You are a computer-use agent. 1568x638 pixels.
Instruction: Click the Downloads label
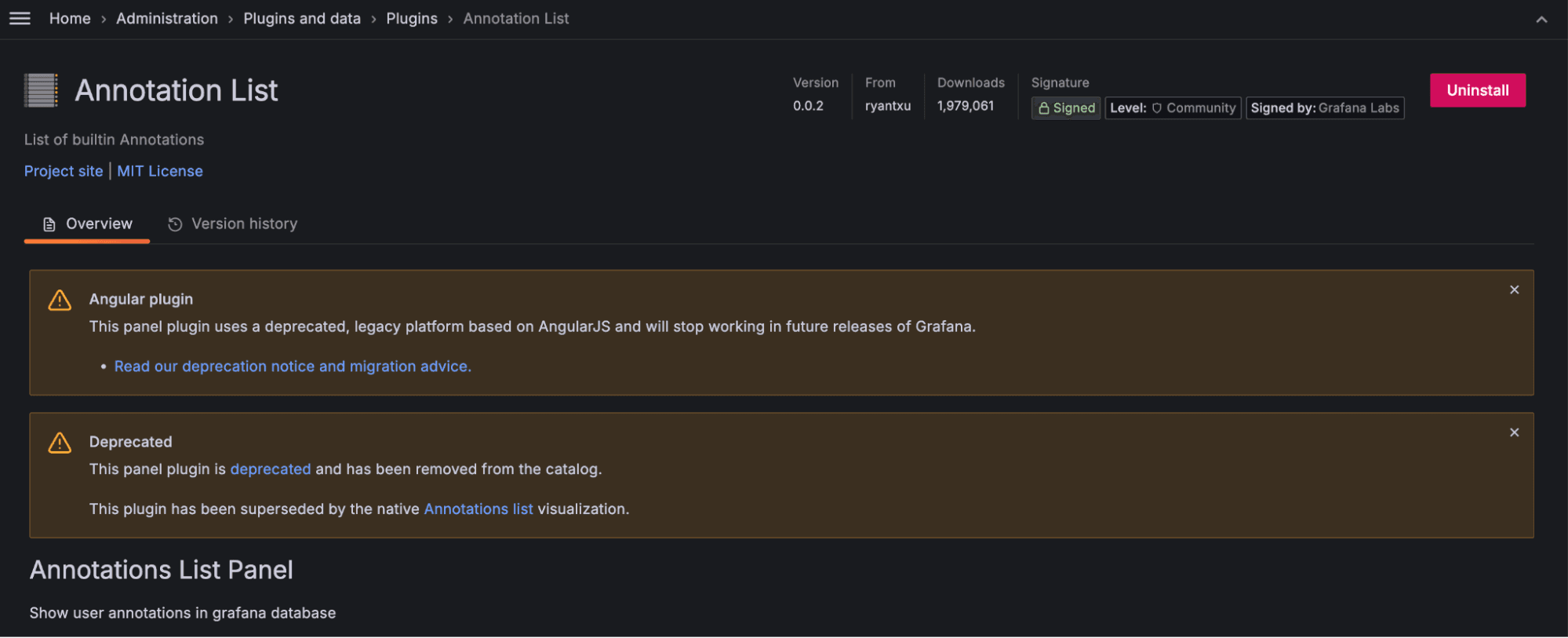[971, 82]
